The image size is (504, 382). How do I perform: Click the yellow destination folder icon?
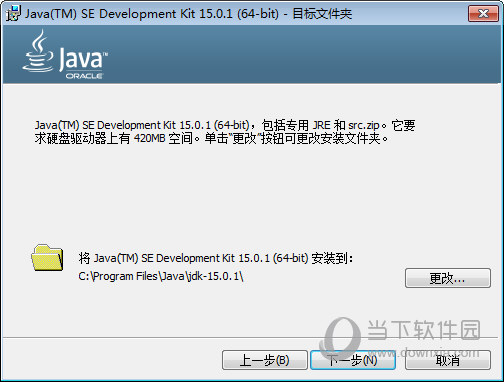47,258
